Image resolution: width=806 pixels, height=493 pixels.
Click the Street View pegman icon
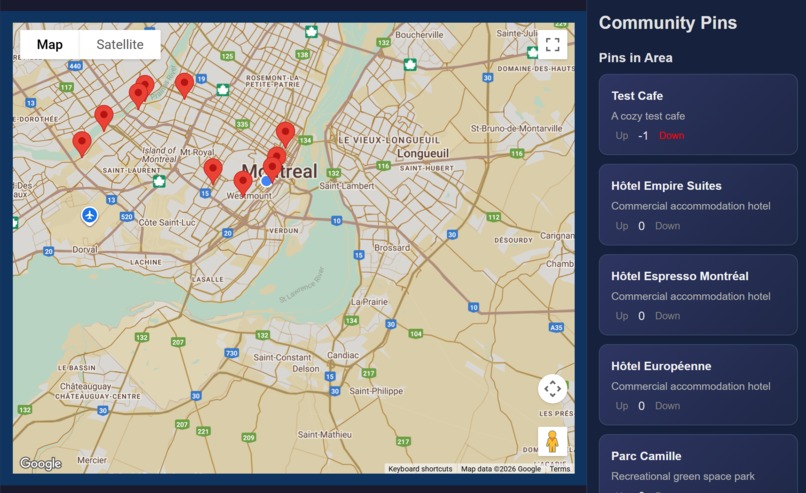coord(553,441)
